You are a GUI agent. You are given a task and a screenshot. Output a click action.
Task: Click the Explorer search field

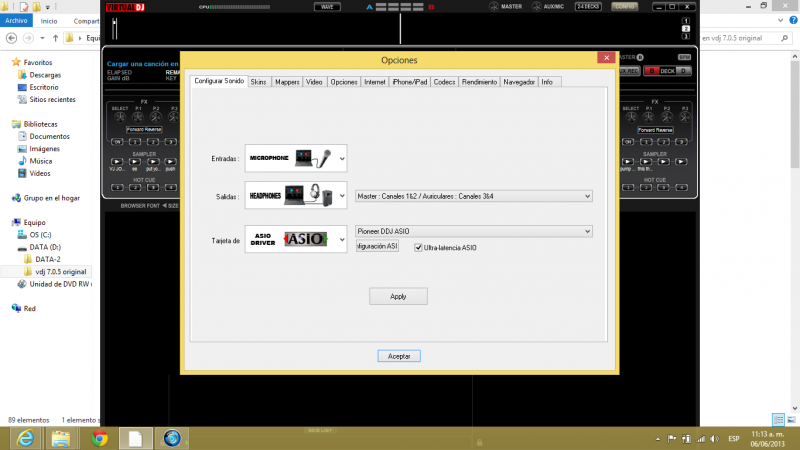coord(745,38)
